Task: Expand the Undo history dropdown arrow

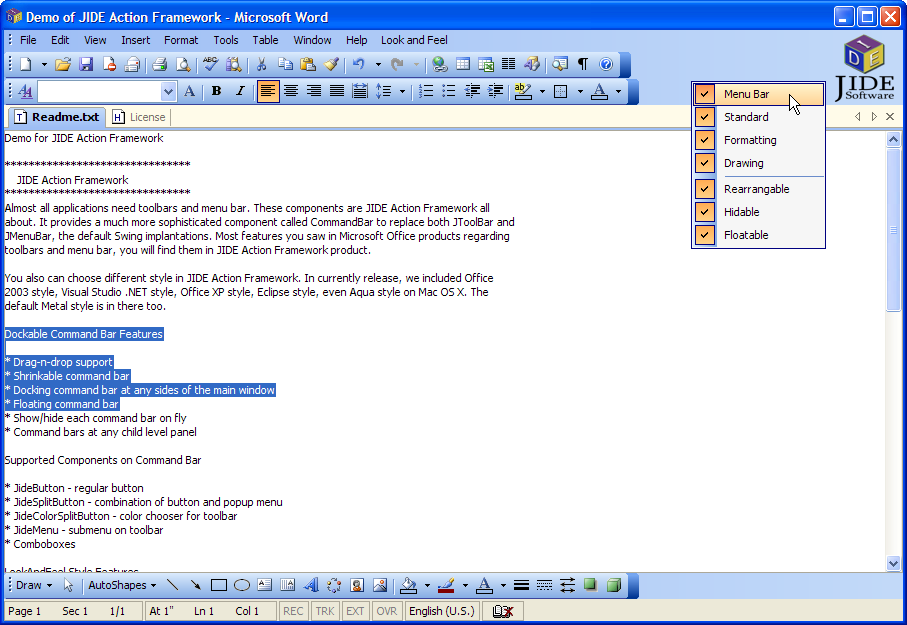Action: [x=378, y=64]
